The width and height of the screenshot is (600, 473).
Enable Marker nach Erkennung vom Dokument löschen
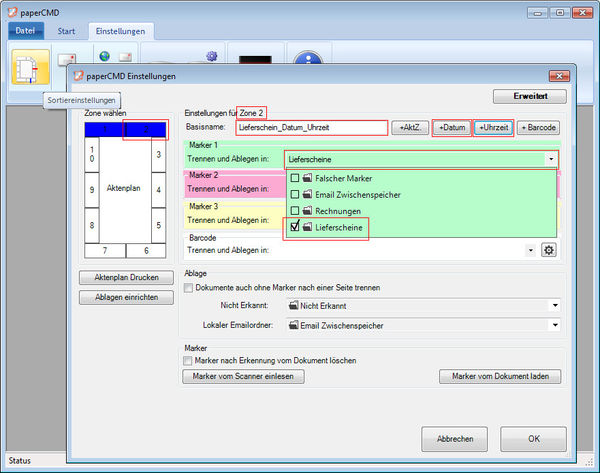coord(188,360)
